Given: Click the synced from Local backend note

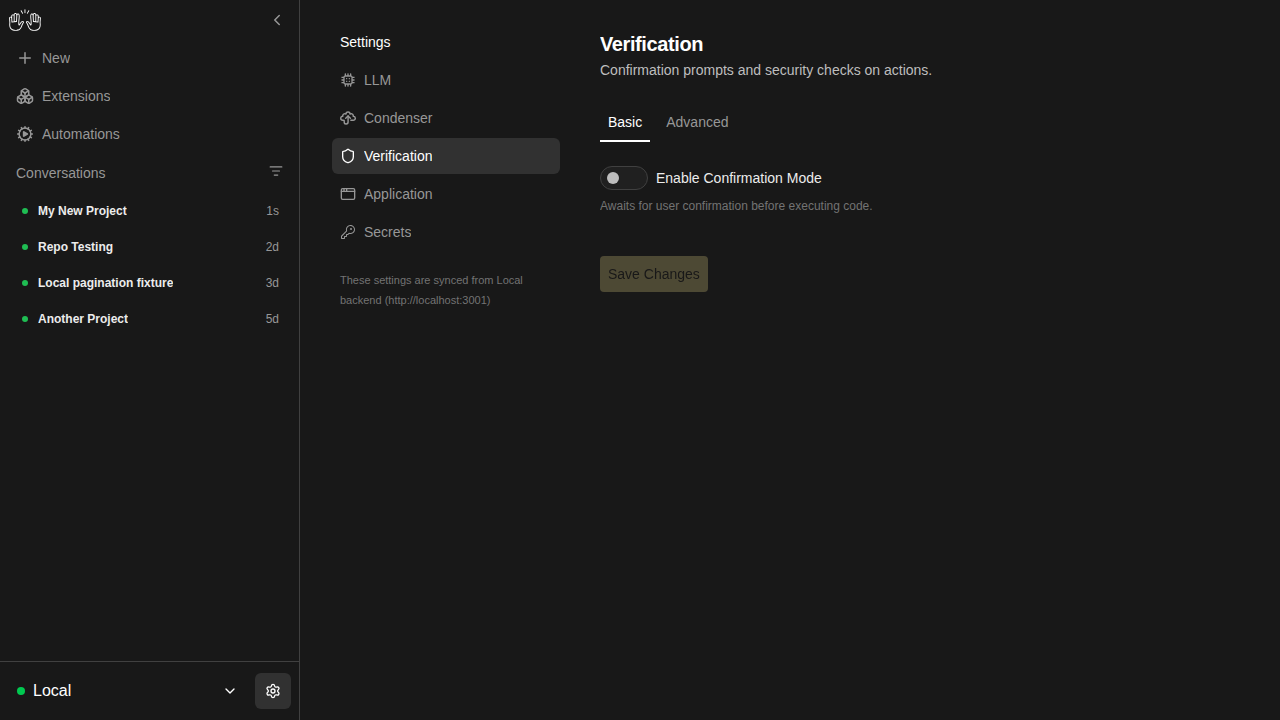Looking at the screenshot, I should pyautogui.click(x=431, y=290).
